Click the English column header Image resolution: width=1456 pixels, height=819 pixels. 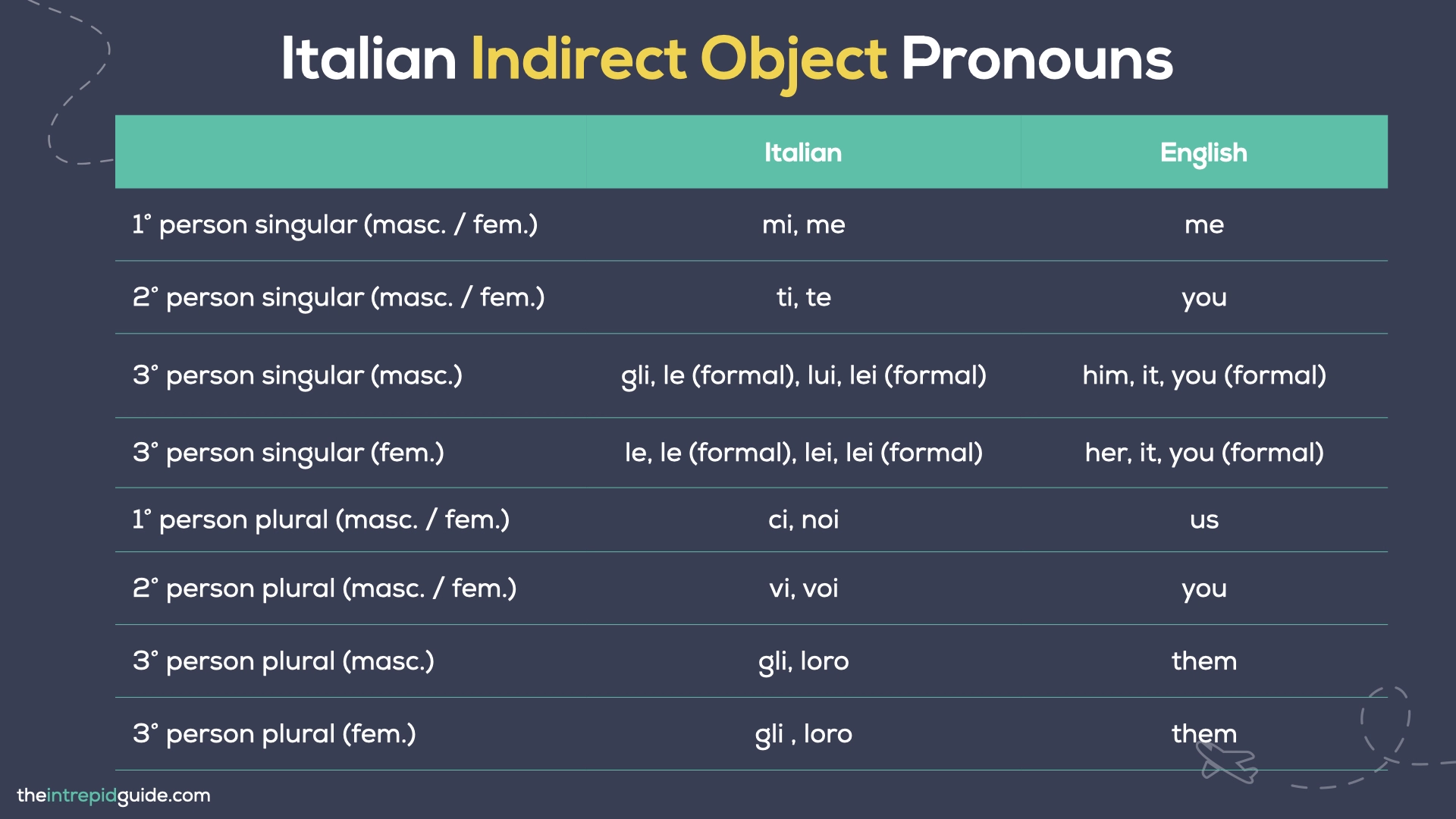pos(1203,152)
